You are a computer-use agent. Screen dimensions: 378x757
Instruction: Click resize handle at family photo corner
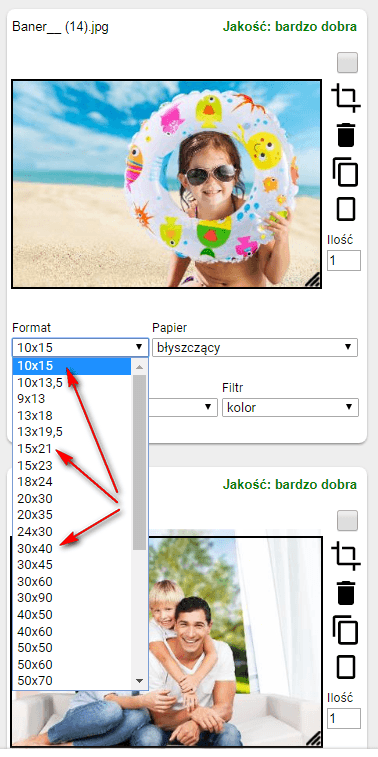pyautogui.click(x=314, y=739)
